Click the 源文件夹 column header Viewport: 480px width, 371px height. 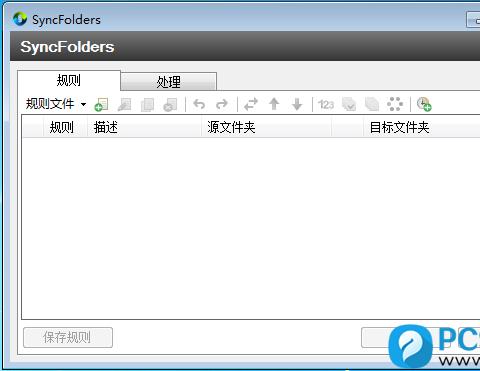(x=266, y=127)
